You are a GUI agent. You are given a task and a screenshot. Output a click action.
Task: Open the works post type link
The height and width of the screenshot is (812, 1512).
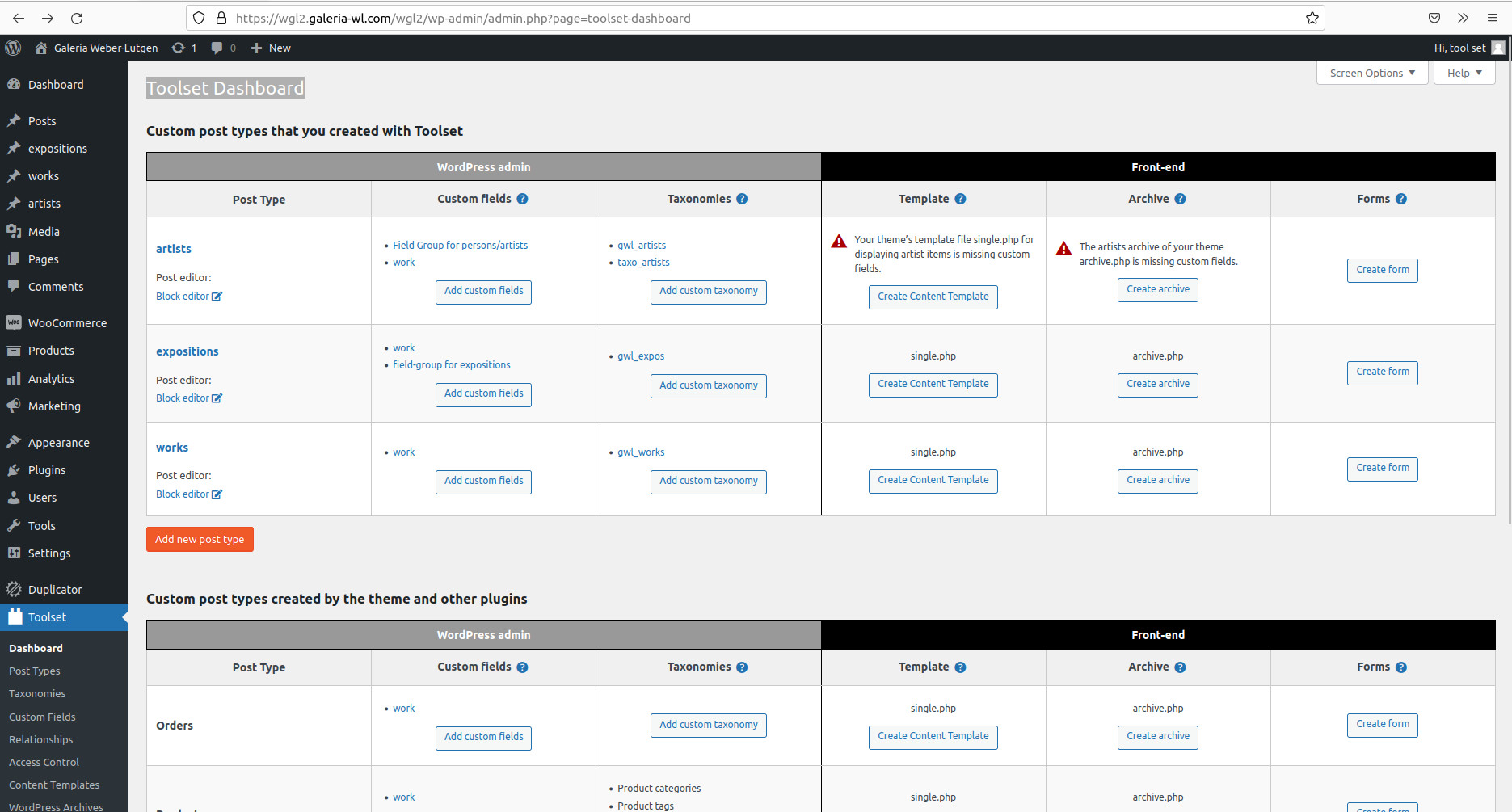[172, 448]
